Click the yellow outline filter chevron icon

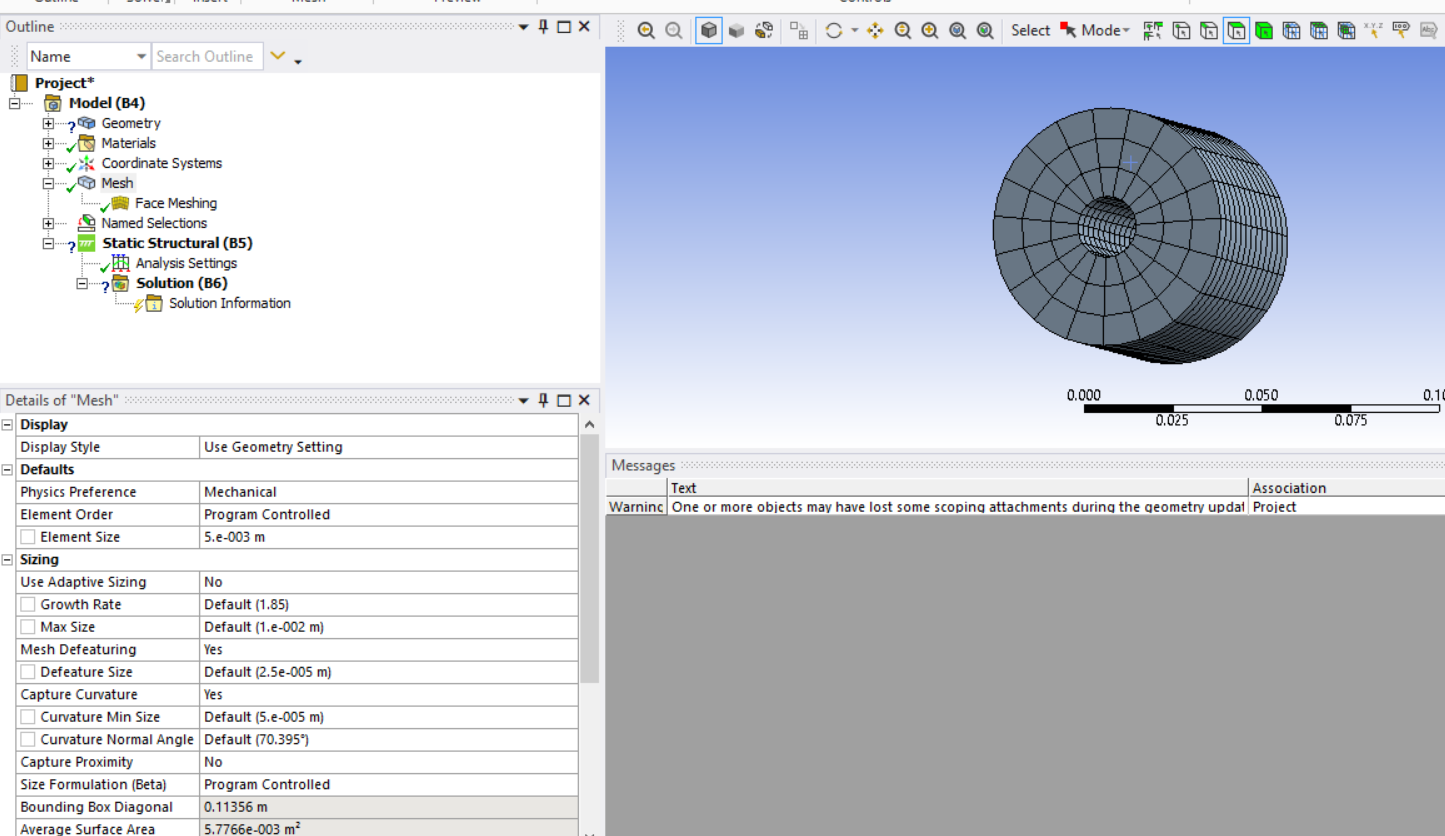point(278,56)
